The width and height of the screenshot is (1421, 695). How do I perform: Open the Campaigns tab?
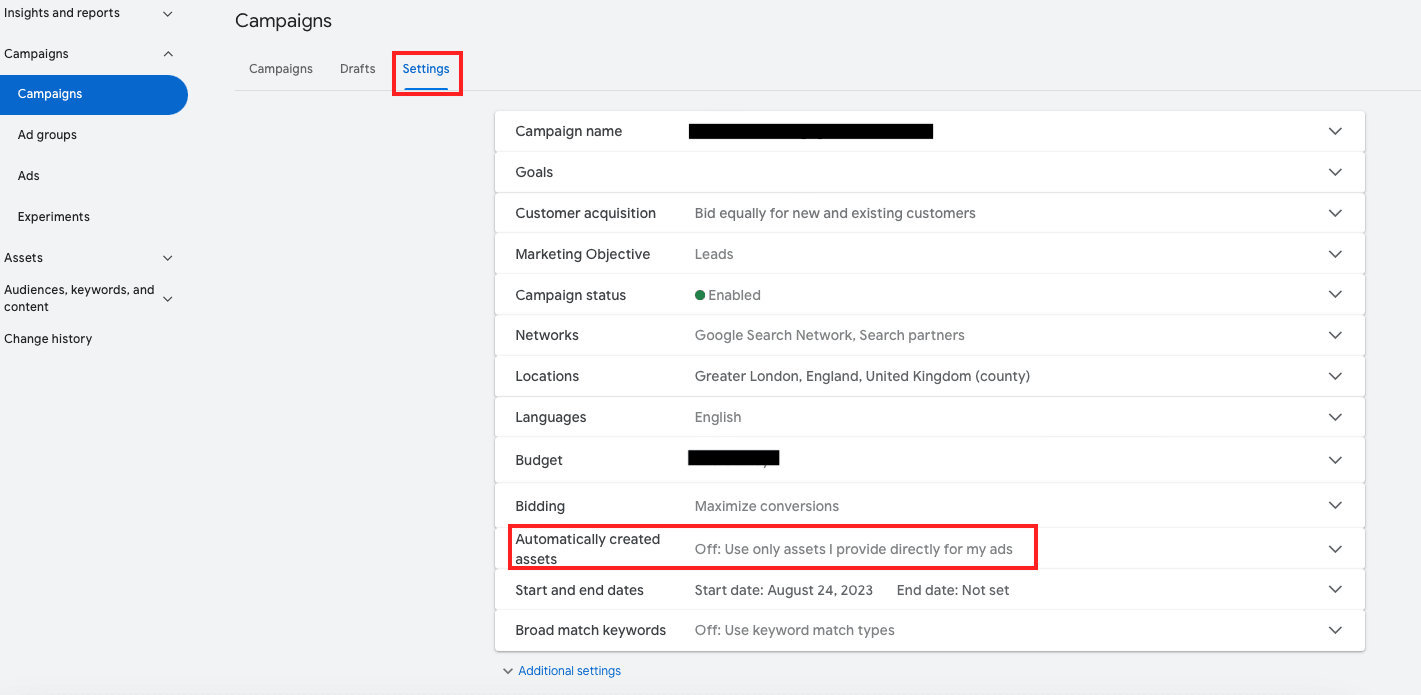tap(281, 69)
